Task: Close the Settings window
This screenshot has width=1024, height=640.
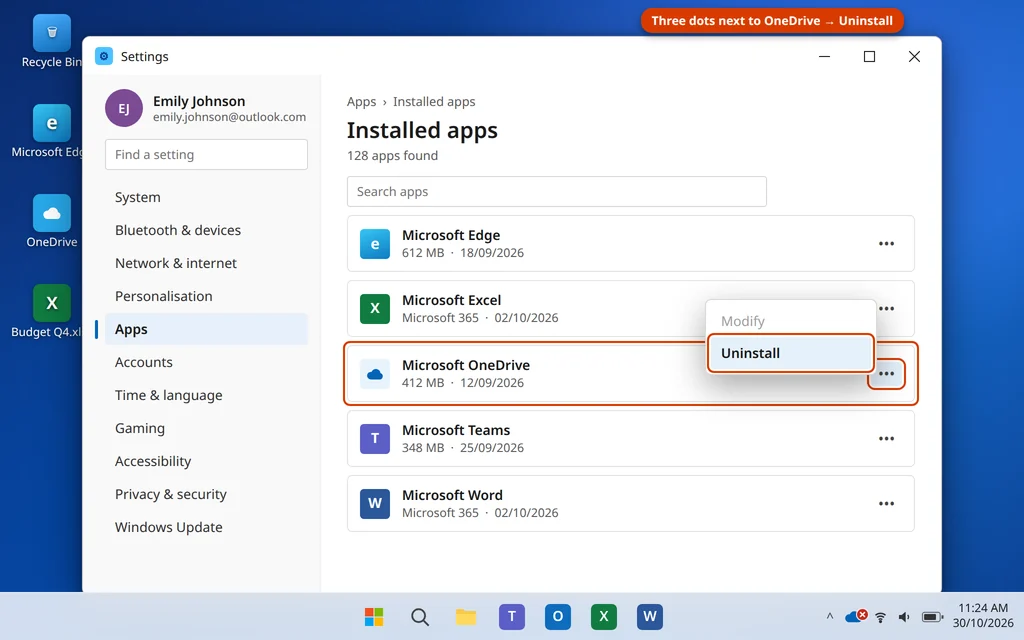Action: pos(914,56)
